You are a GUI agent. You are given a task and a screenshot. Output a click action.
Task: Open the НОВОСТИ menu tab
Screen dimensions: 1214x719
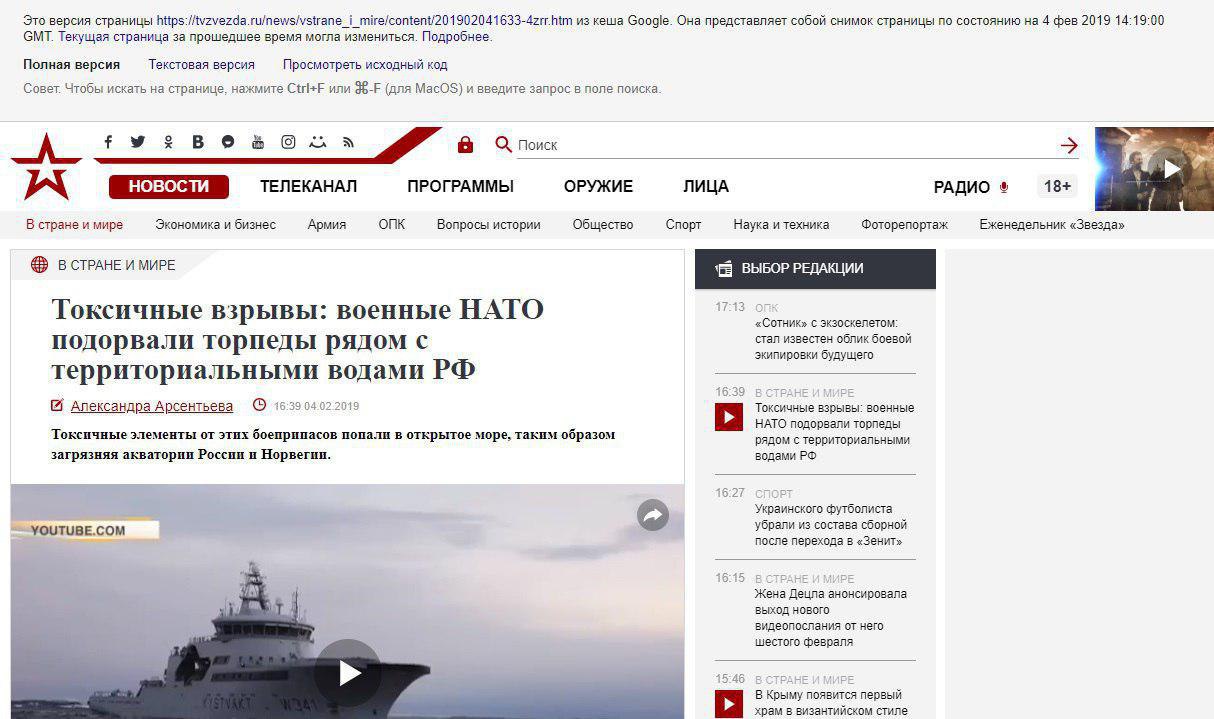click(169, 187)
